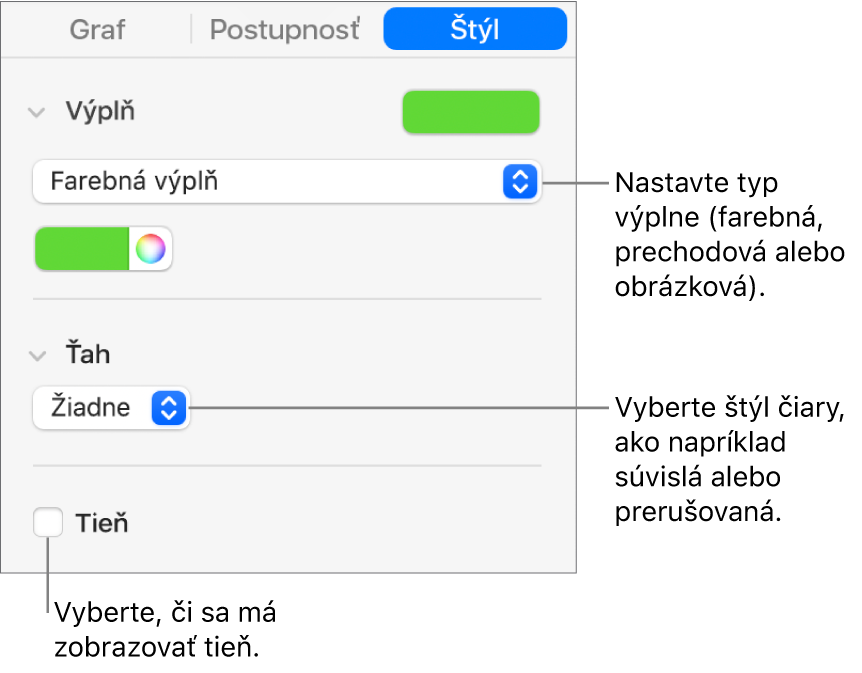Click the line style callout text "Vyberte štýl čiary"
The image size is (862, 673).
click(x=730, y=409)
